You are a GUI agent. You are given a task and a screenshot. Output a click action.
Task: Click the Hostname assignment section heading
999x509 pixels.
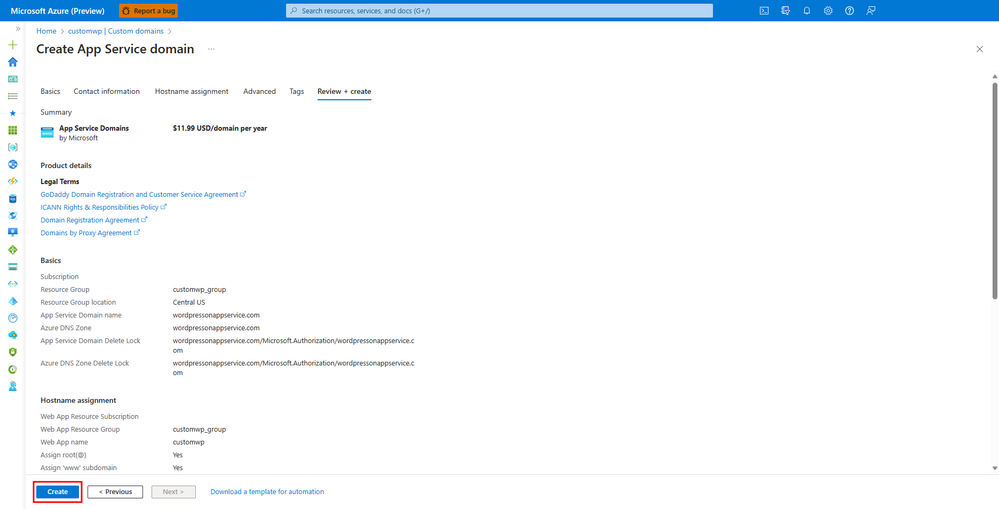pos(78,401)
